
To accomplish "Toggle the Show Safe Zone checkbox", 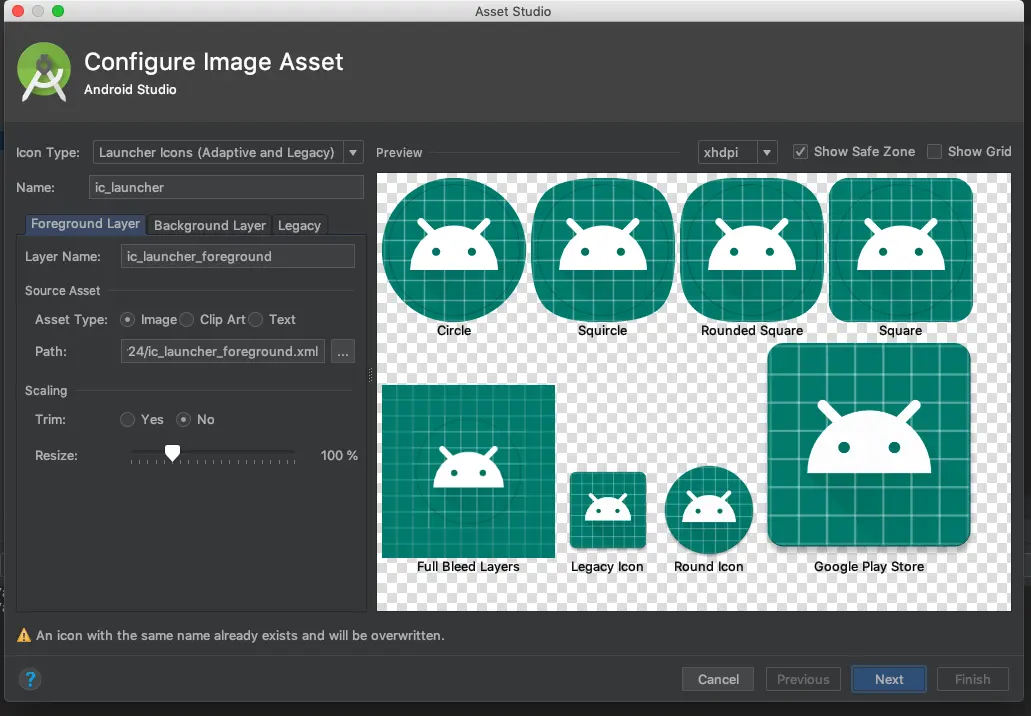I will [800, 152].
